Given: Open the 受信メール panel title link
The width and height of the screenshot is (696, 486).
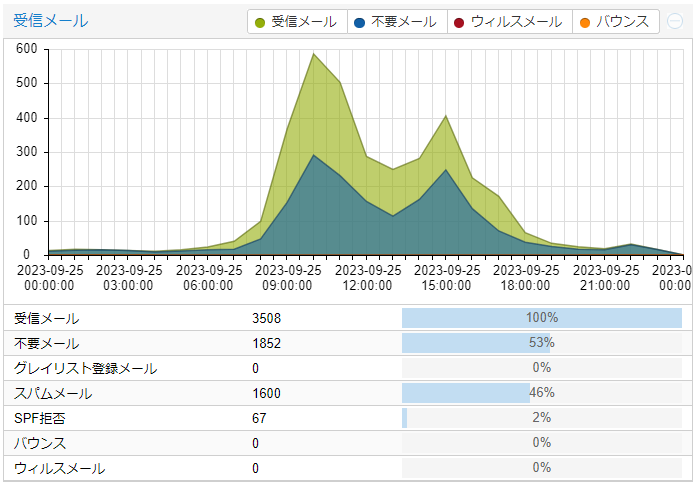Looking at the screenshot, I should 51,21.
